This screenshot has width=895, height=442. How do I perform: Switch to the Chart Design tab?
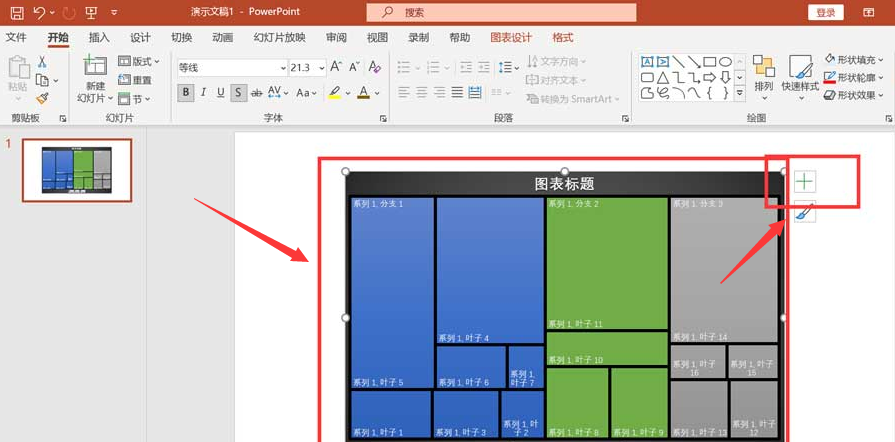click(511, 38)
